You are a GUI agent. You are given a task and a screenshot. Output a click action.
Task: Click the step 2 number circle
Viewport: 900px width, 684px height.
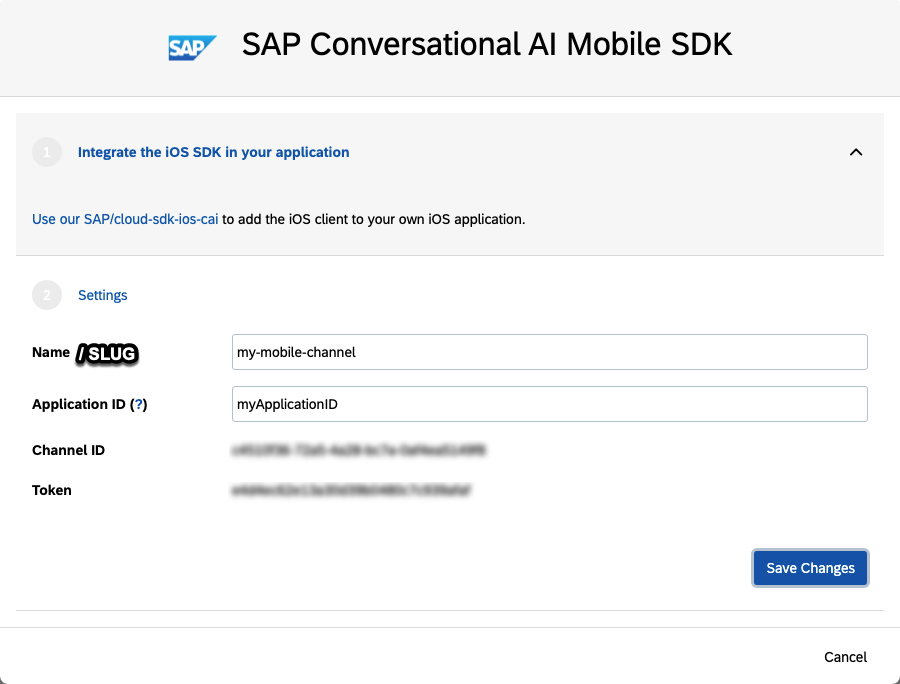pyautogui.click(x=47, y=295)
